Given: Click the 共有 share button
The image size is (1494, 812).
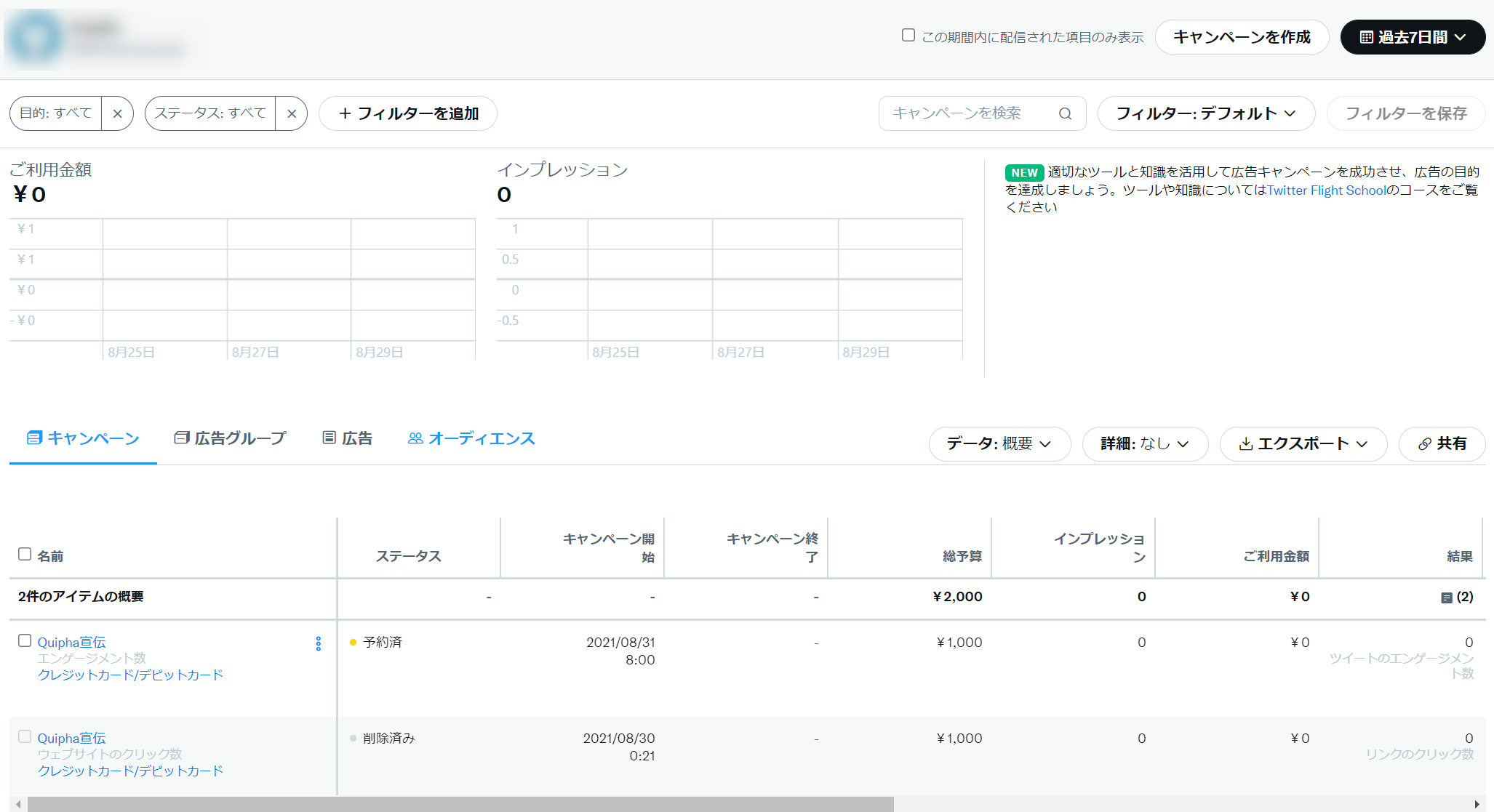Looking at the screenshot, I should [x=1442, y=443].
